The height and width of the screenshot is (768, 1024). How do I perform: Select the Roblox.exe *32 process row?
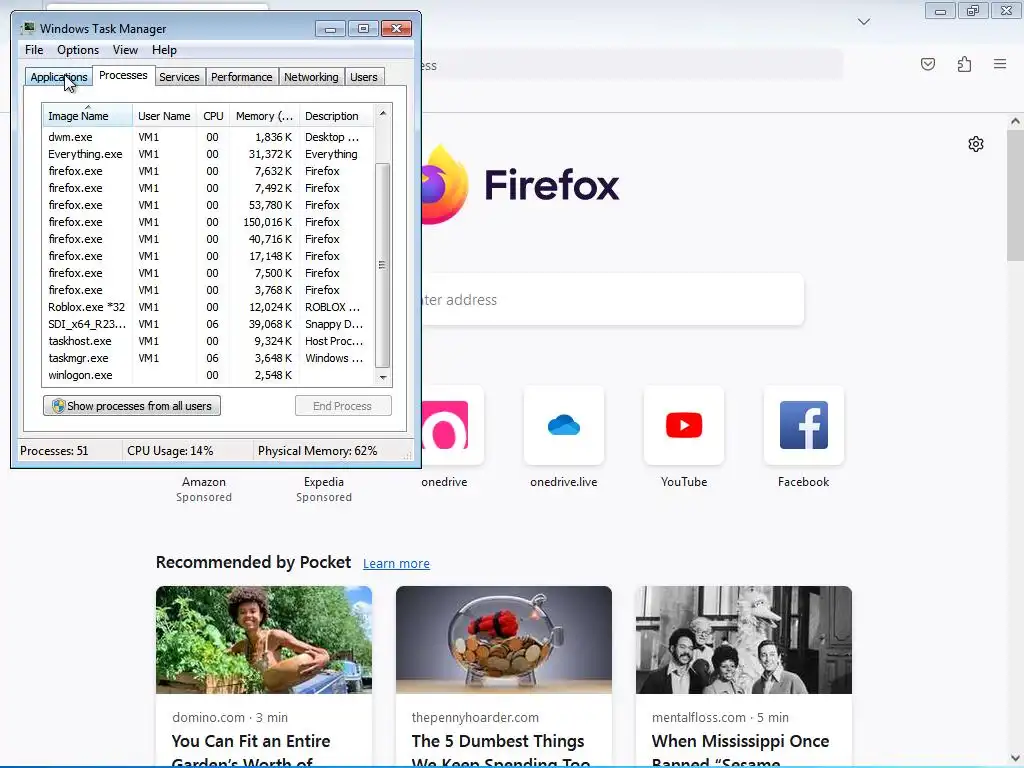click(x=209, y=307)
